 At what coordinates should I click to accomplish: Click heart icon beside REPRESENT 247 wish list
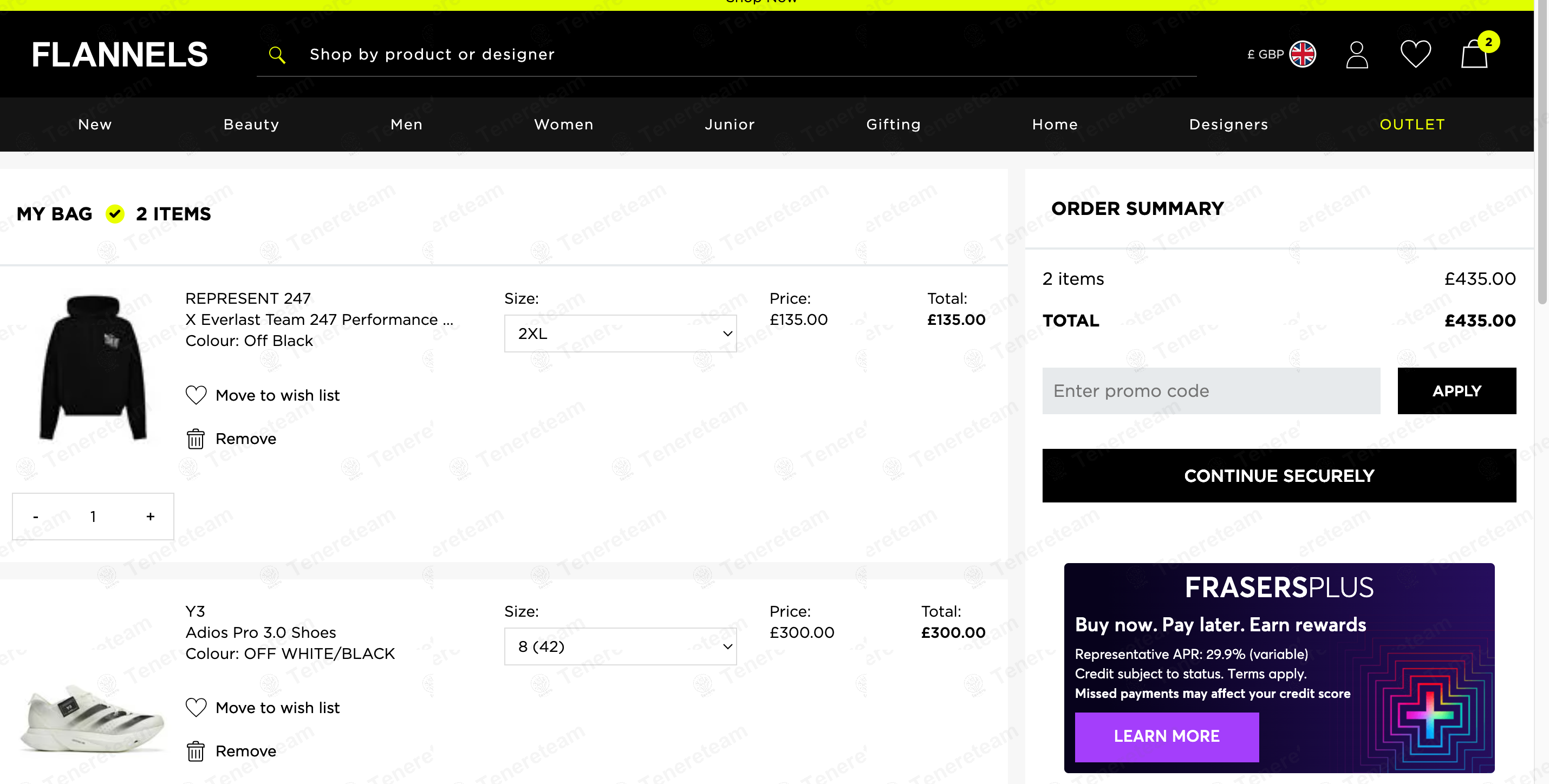tap(196, 395)
